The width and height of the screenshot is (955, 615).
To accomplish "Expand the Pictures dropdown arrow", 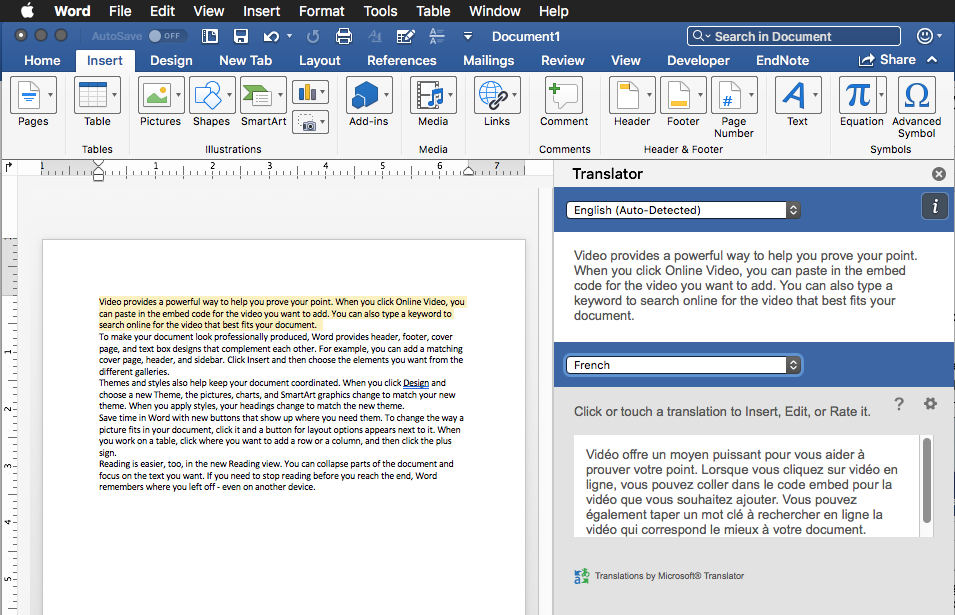I will pyautogui.click(x=178, y=95).
